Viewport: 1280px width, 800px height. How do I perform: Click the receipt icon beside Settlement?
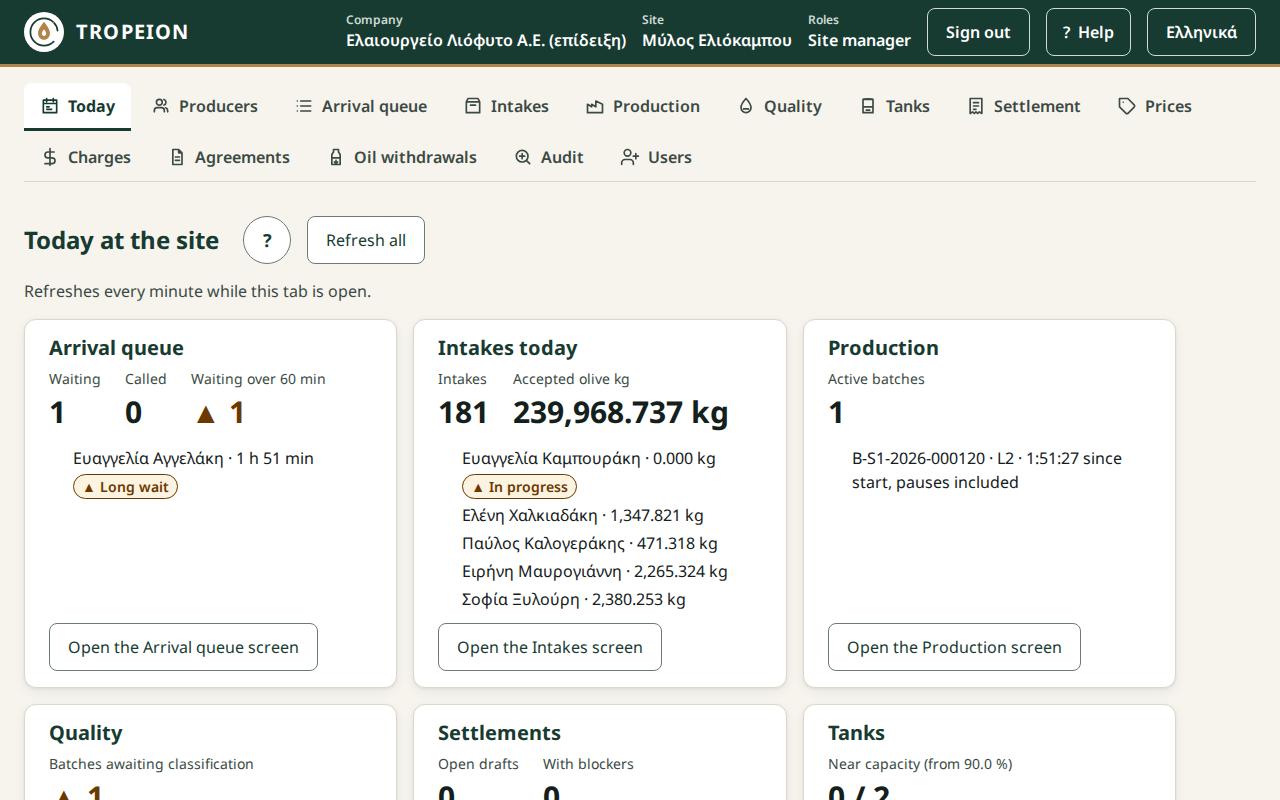pyautogui.click(x=976, y=106)
